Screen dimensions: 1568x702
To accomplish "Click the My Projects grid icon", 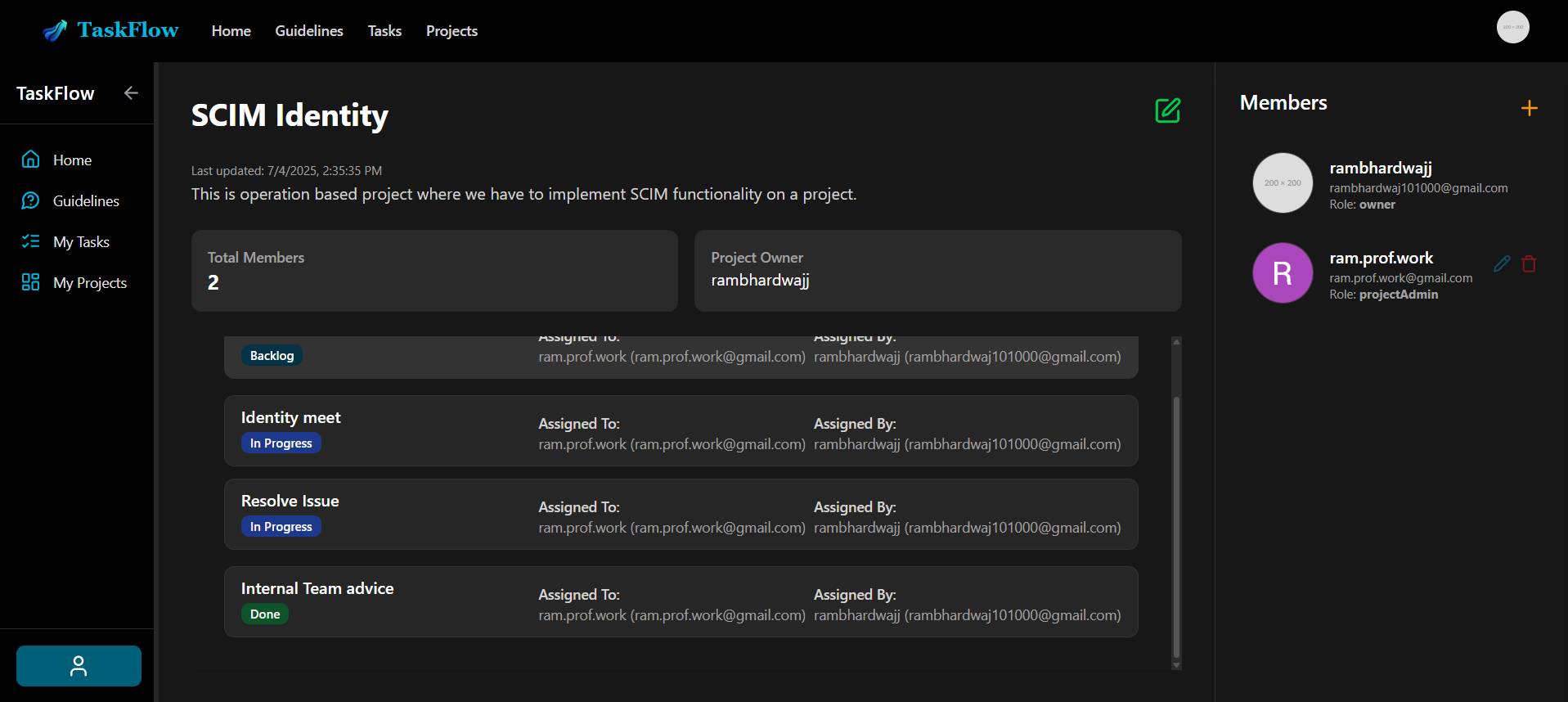I will 30,282.
